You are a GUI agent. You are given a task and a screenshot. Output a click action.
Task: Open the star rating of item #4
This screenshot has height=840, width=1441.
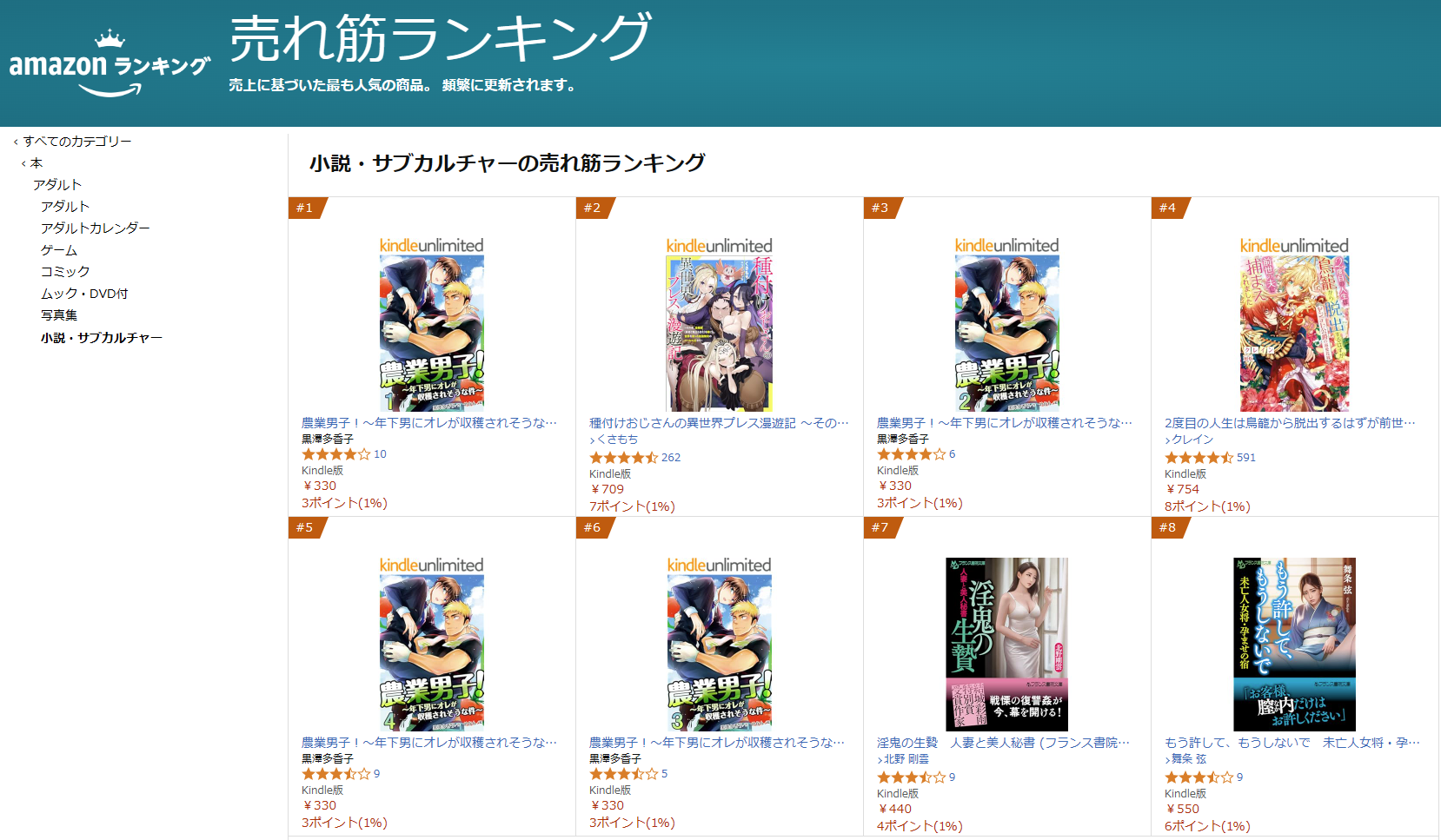pyautogui.click(x=1199, y=458)
